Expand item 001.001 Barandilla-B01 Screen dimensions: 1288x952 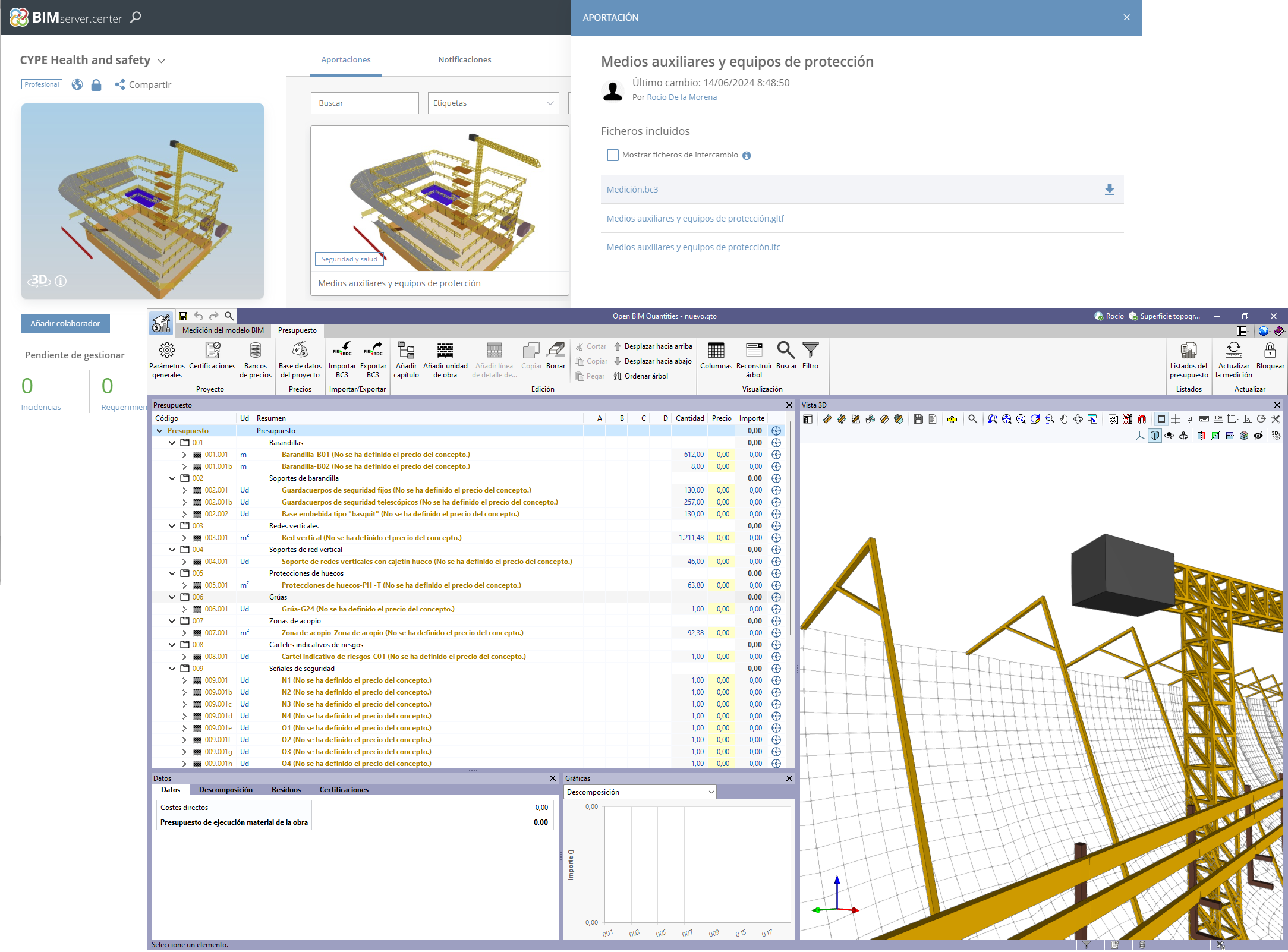tap(184, 455)
